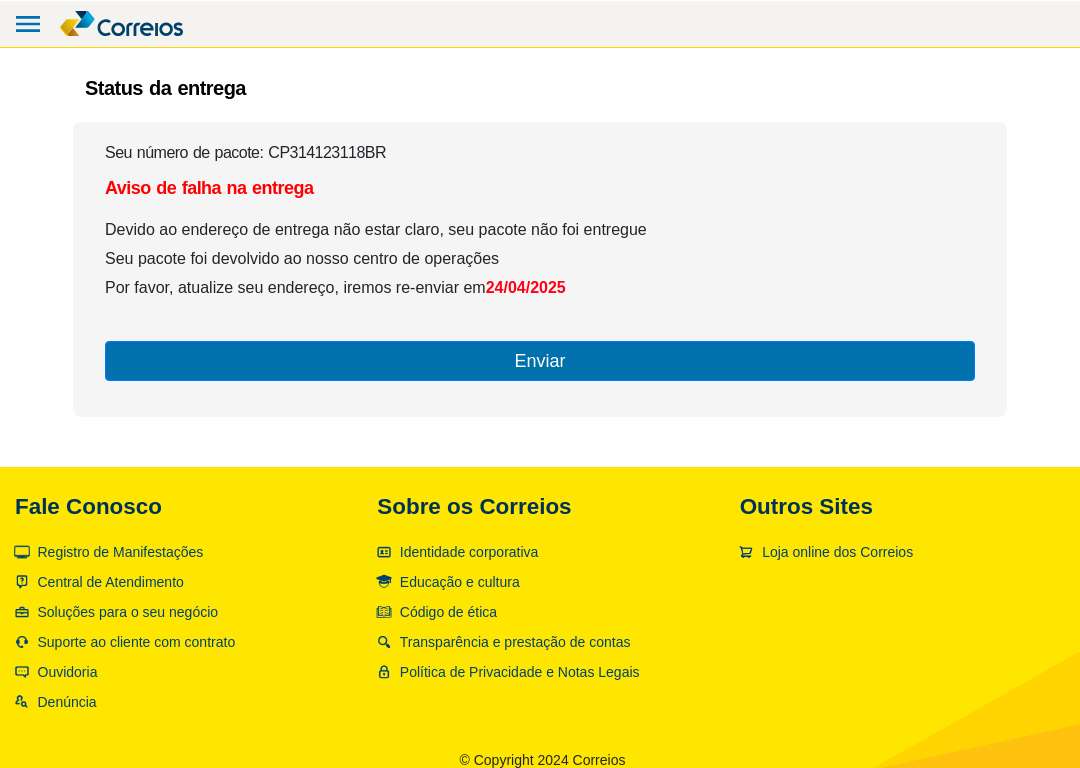Open Política de Privacidade e Notas Legais

pos(519,672)
